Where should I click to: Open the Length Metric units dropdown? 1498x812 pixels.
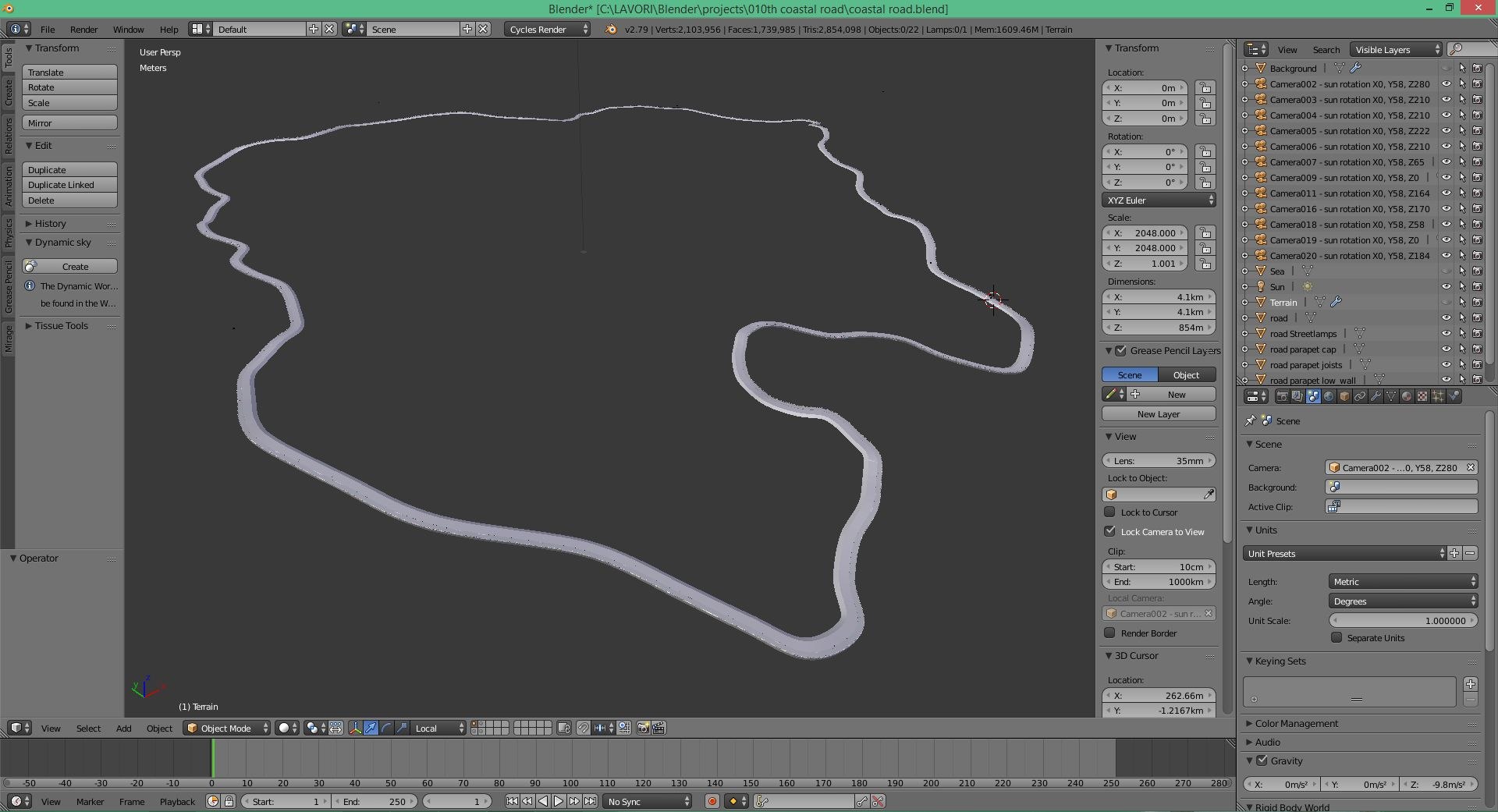pyautogui.click(x=1403, y=581)
